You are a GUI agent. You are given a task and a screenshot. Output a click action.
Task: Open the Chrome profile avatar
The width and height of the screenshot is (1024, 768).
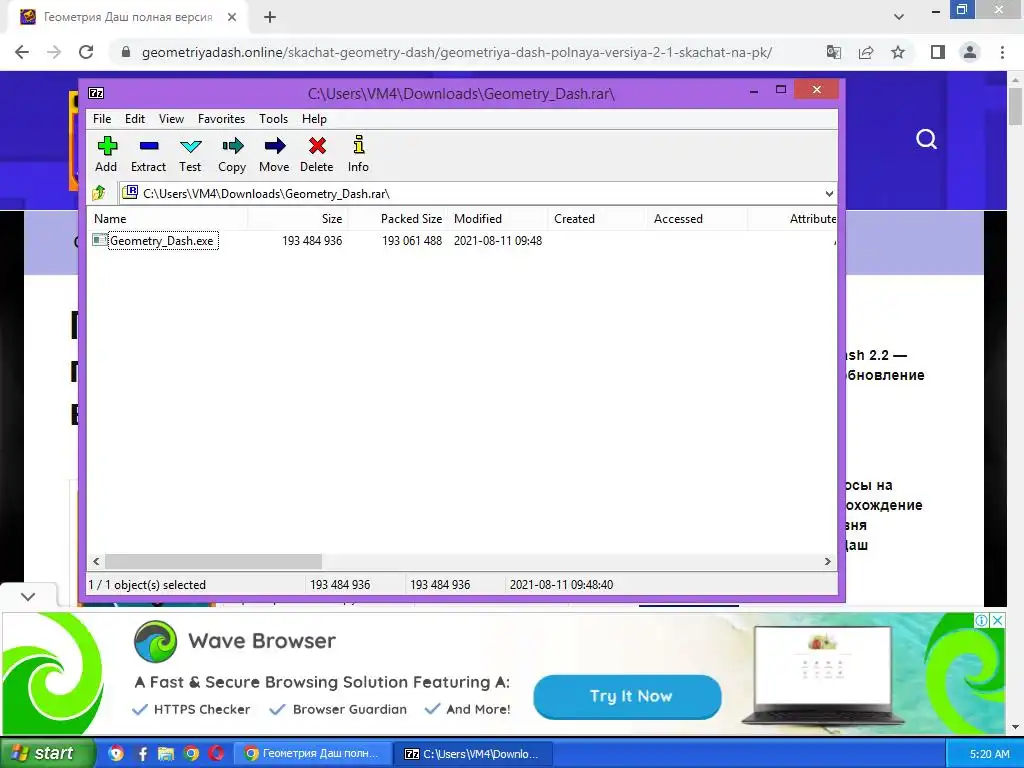970,52
